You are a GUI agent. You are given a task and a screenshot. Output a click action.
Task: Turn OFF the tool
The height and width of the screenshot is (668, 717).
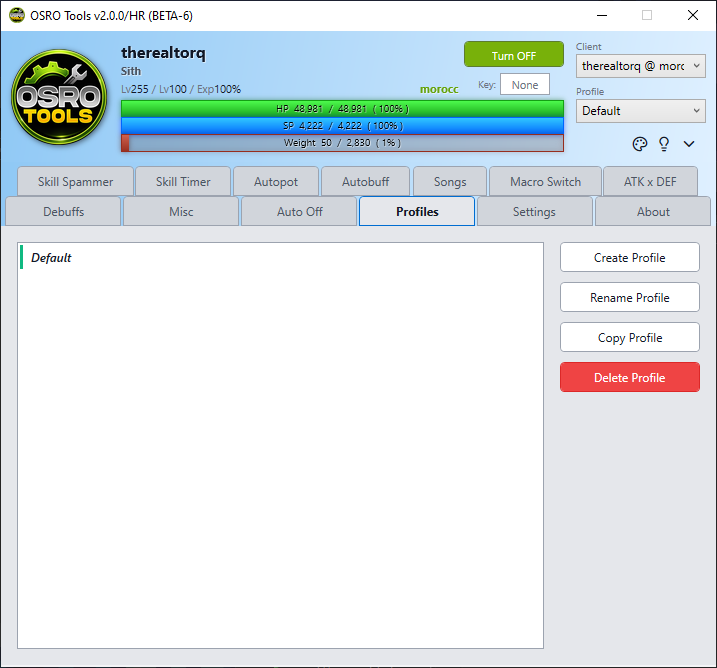click(x=514, y=54)
